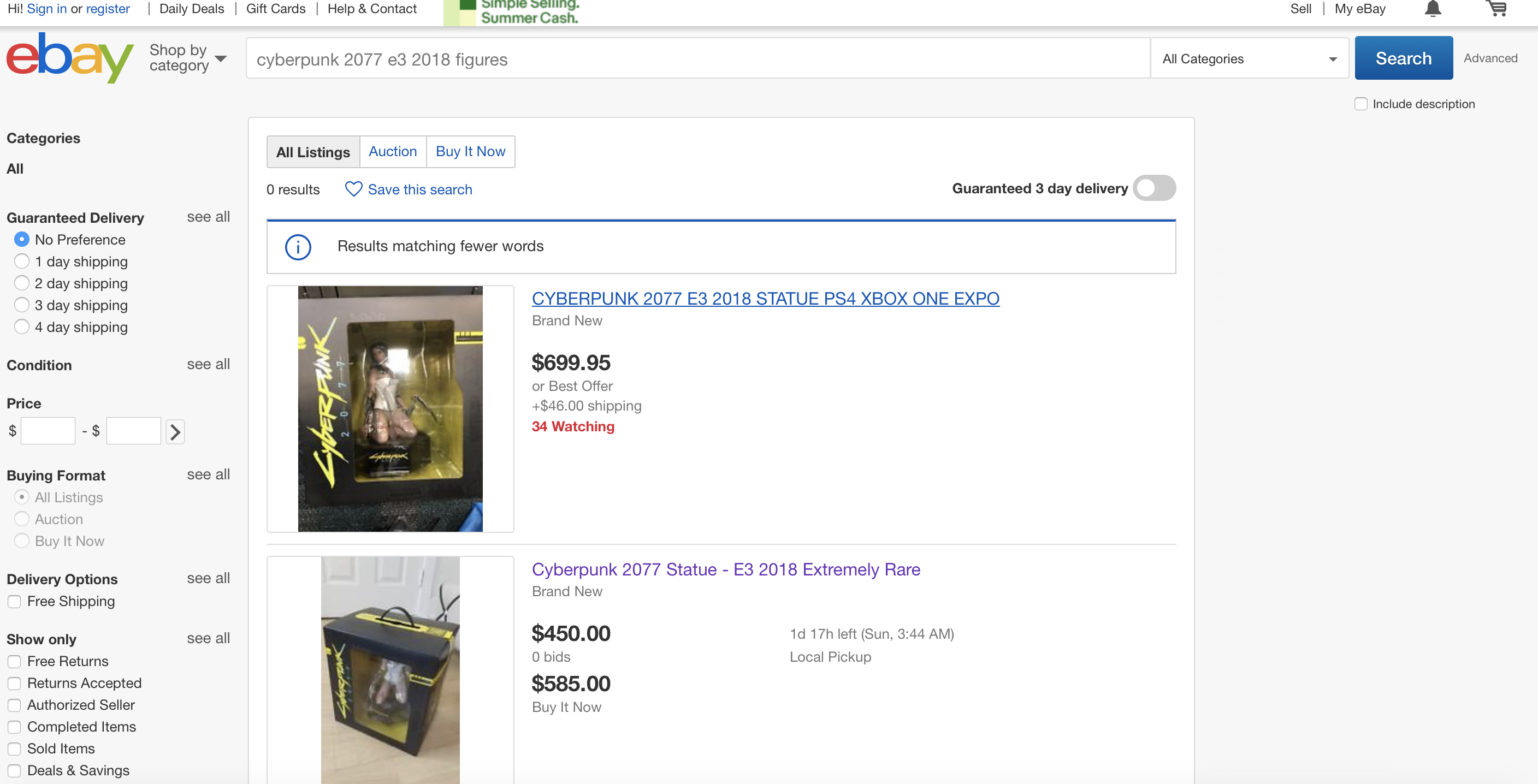Click the heart icon to save search
The height and width of the screenshot is (784, 1538).
point(353,189)
